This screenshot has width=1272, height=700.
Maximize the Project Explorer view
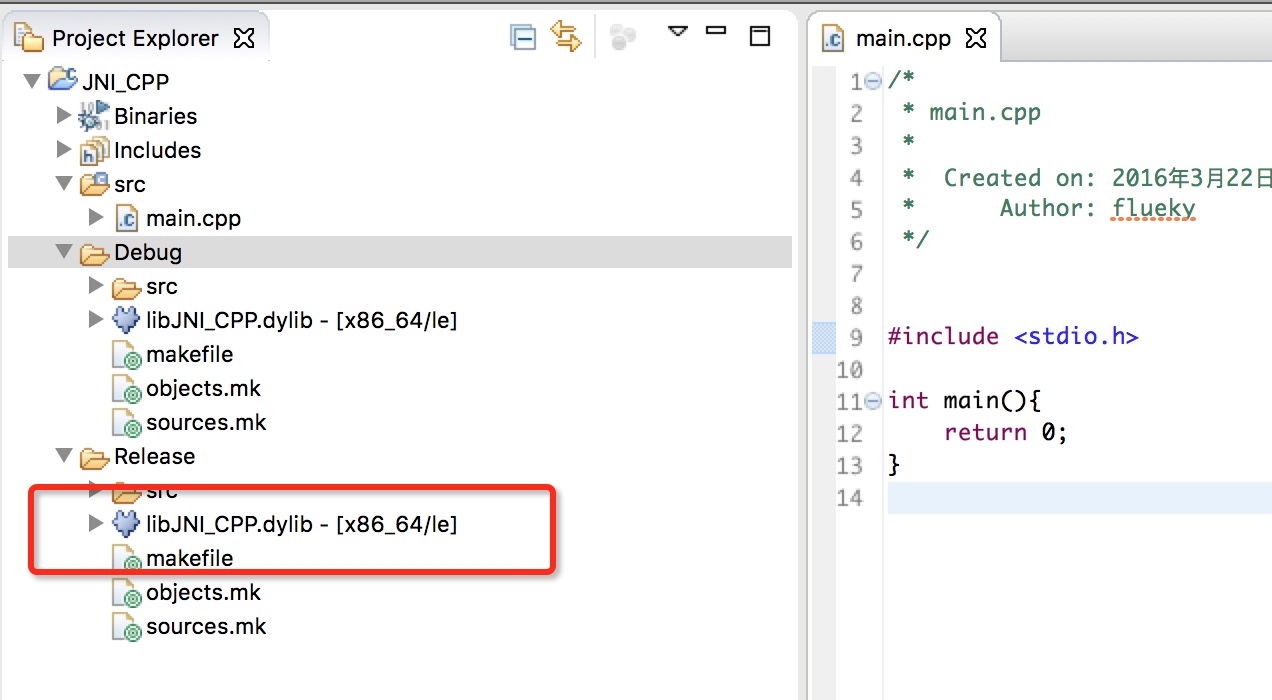(760, 36)
